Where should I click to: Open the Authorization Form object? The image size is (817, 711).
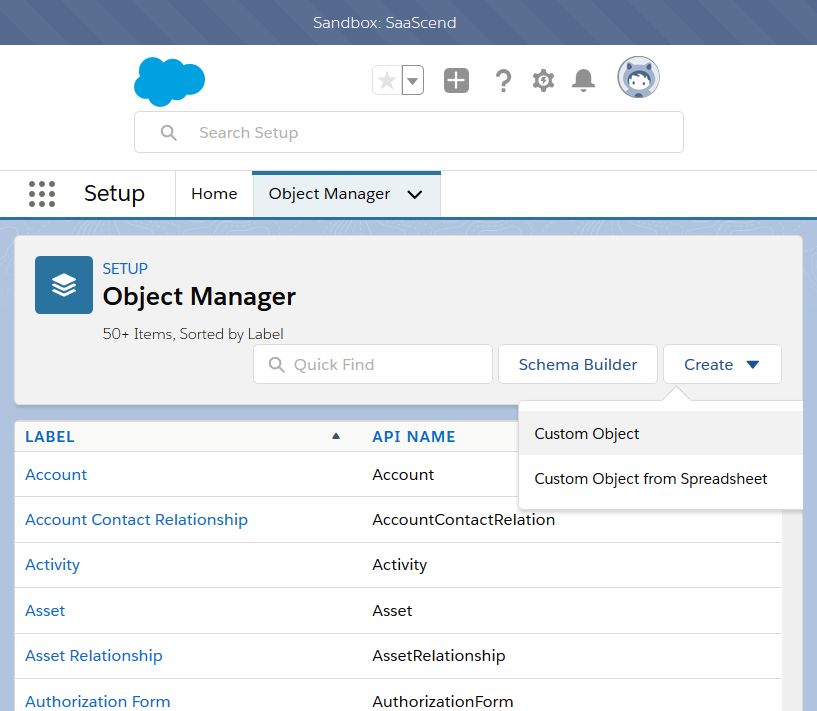[x=98, y=701]
